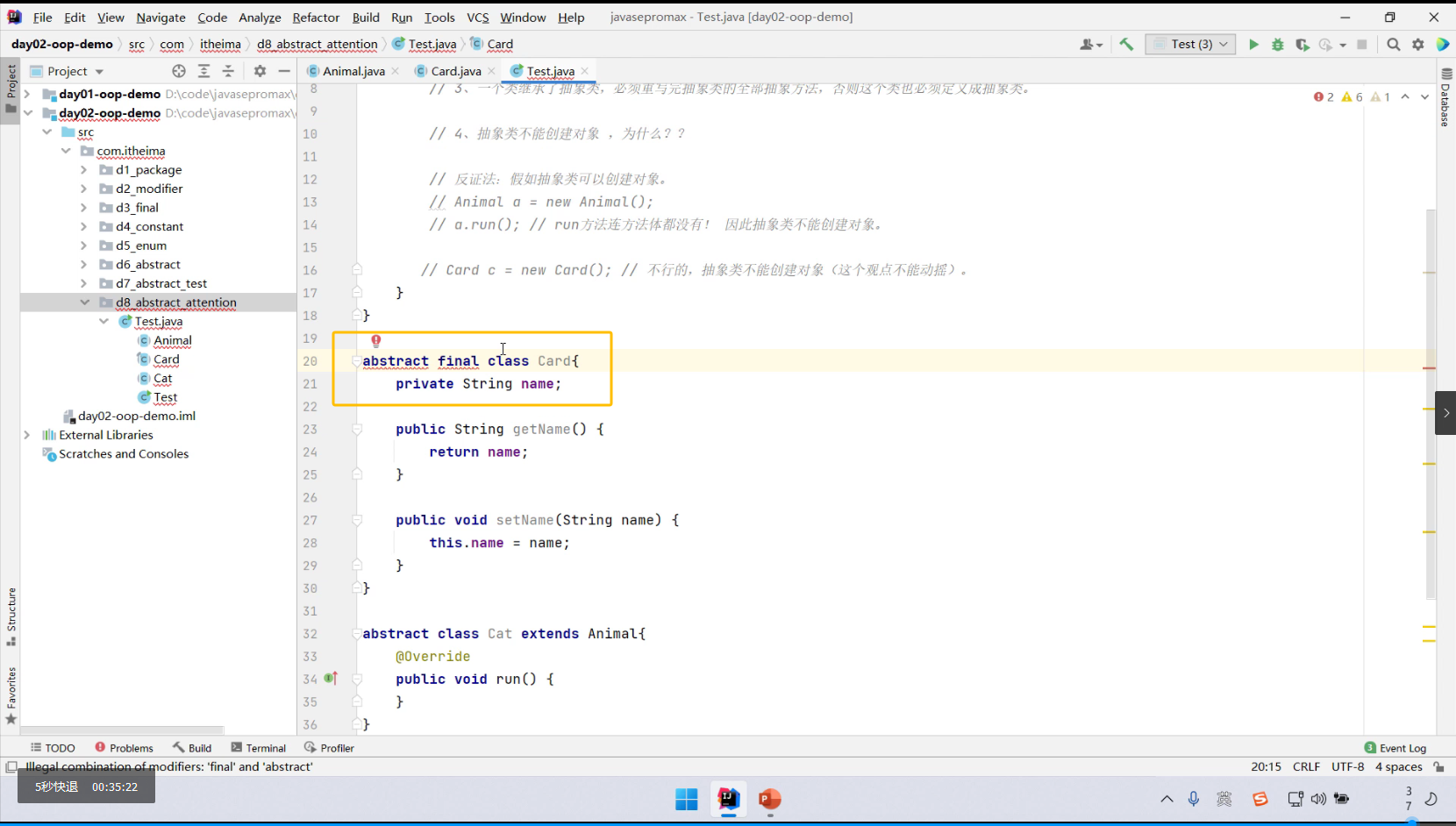This screenshot has width=1456, height=826.
Task: Expand the day01-oop-demo module
Action: click(27, 94)
